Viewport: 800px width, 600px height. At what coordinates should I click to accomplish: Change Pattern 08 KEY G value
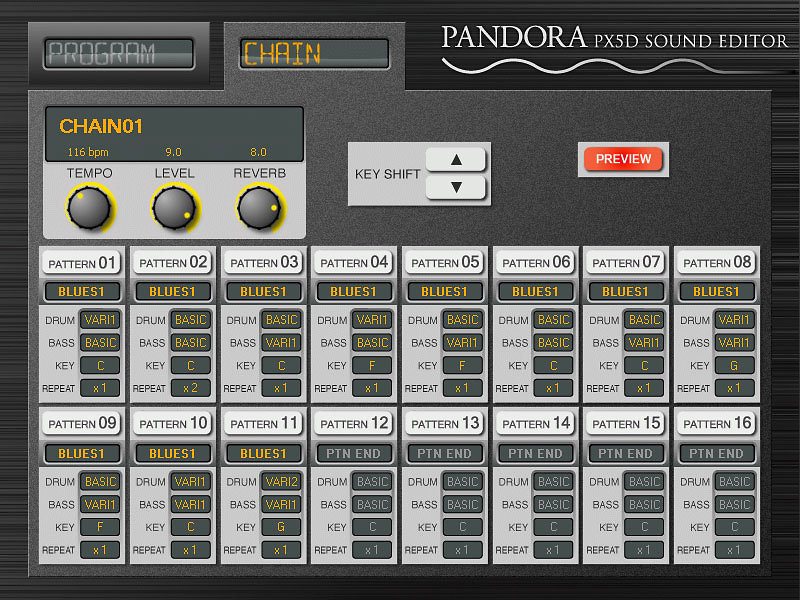pos(735,366)
